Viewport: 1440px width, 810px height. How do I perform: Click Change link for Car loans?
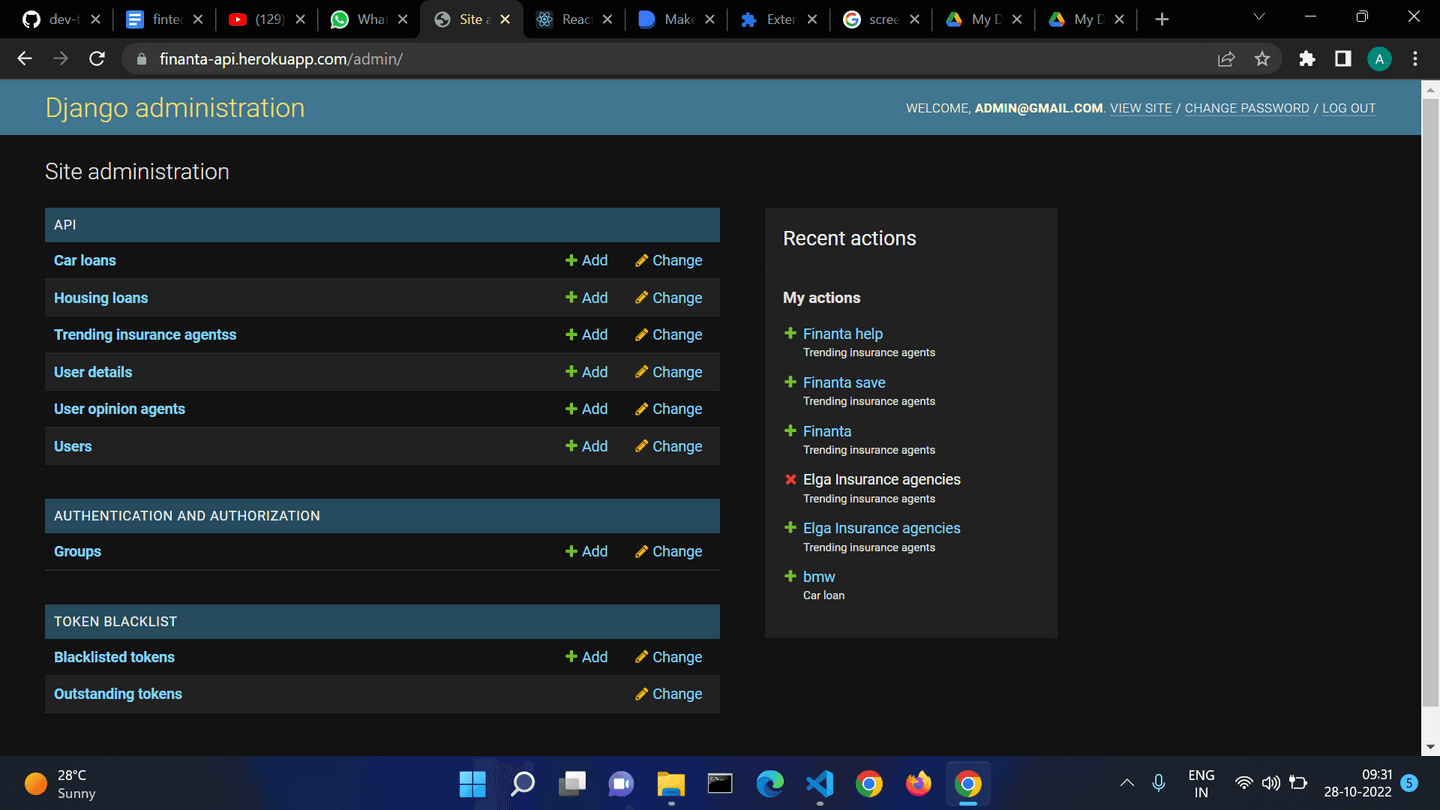pyautogui.click(x=668, y=260)
